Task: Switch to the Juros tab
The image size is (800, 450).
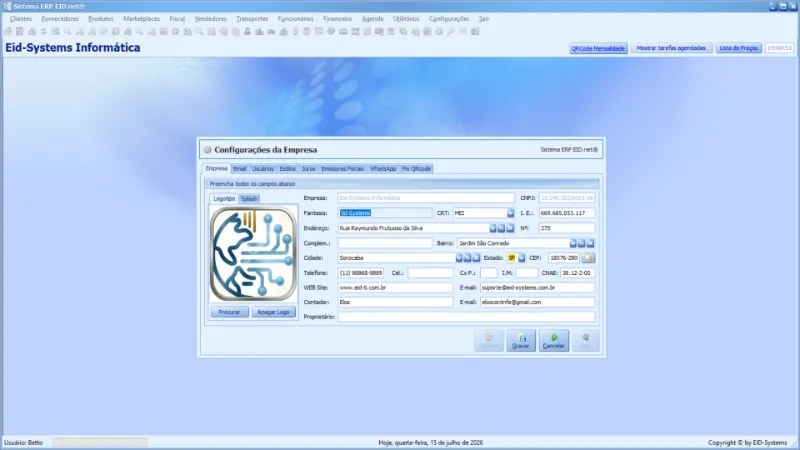Action: tap(308, 169)
